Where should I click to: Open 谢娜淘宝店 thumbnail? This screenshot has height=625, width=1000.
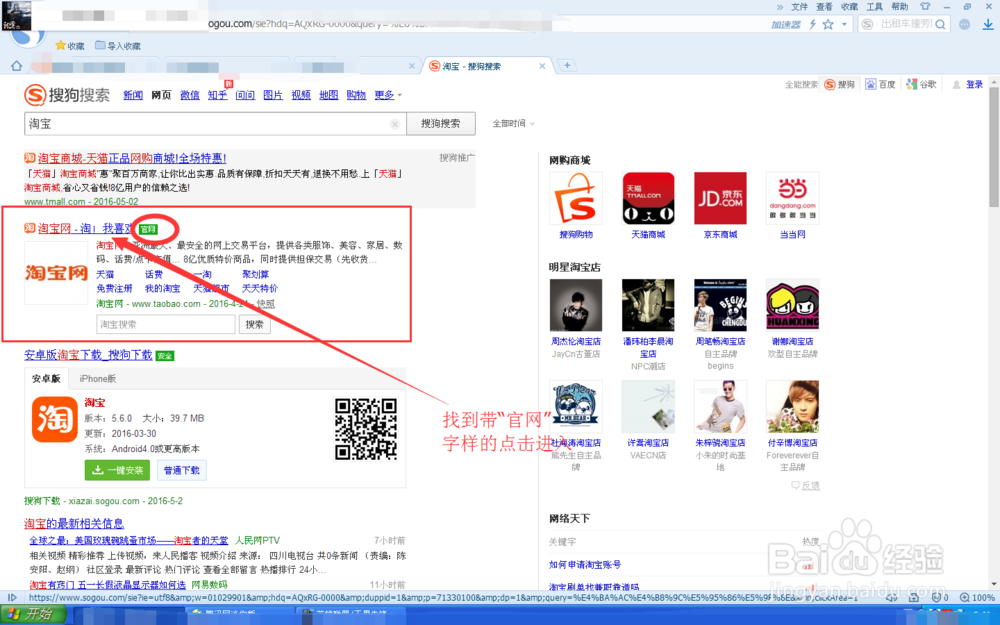tap(792, 305)
